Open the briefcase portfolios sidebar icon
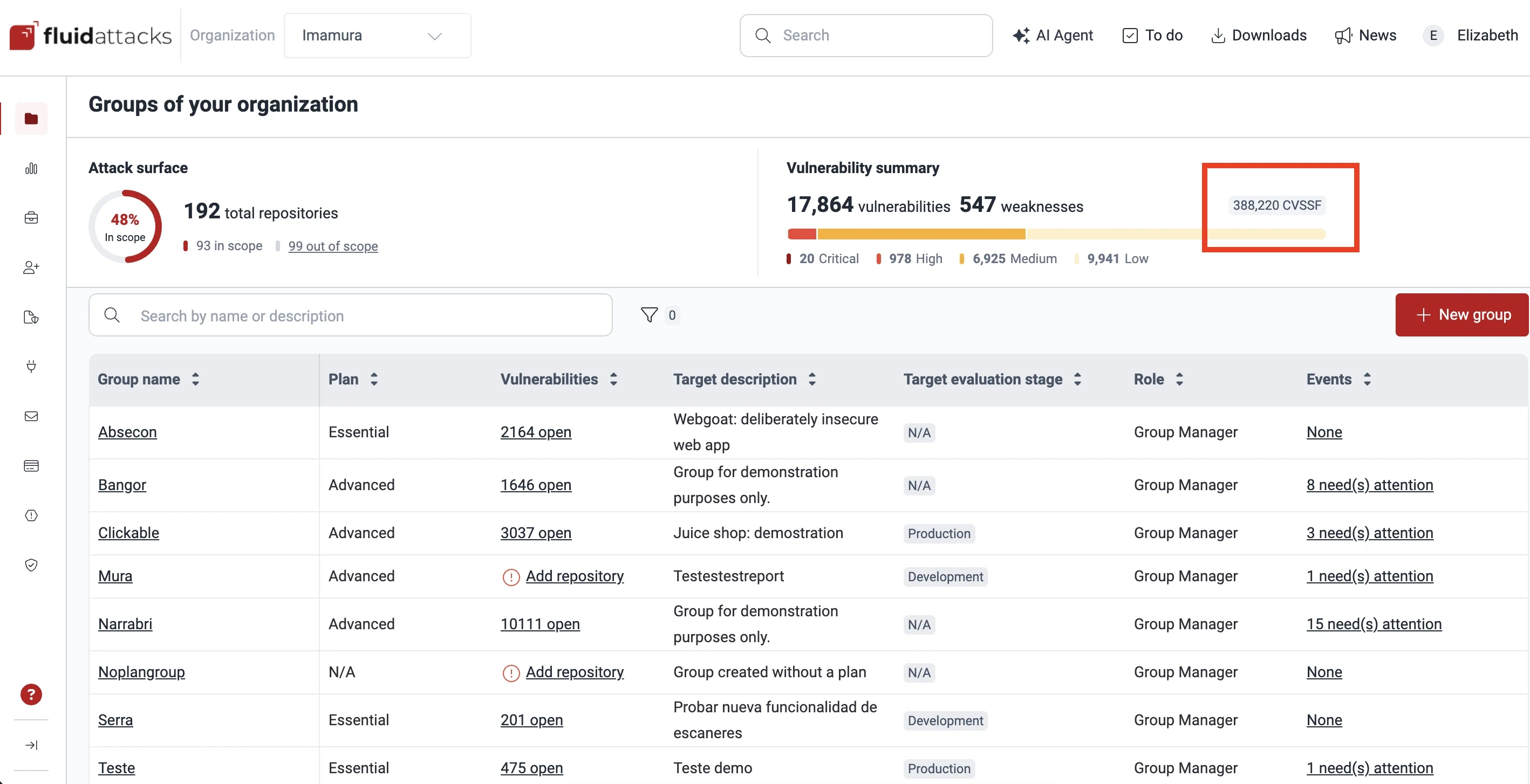The height and width of the screenshot is (784, 1530). [x=31, y=218]
